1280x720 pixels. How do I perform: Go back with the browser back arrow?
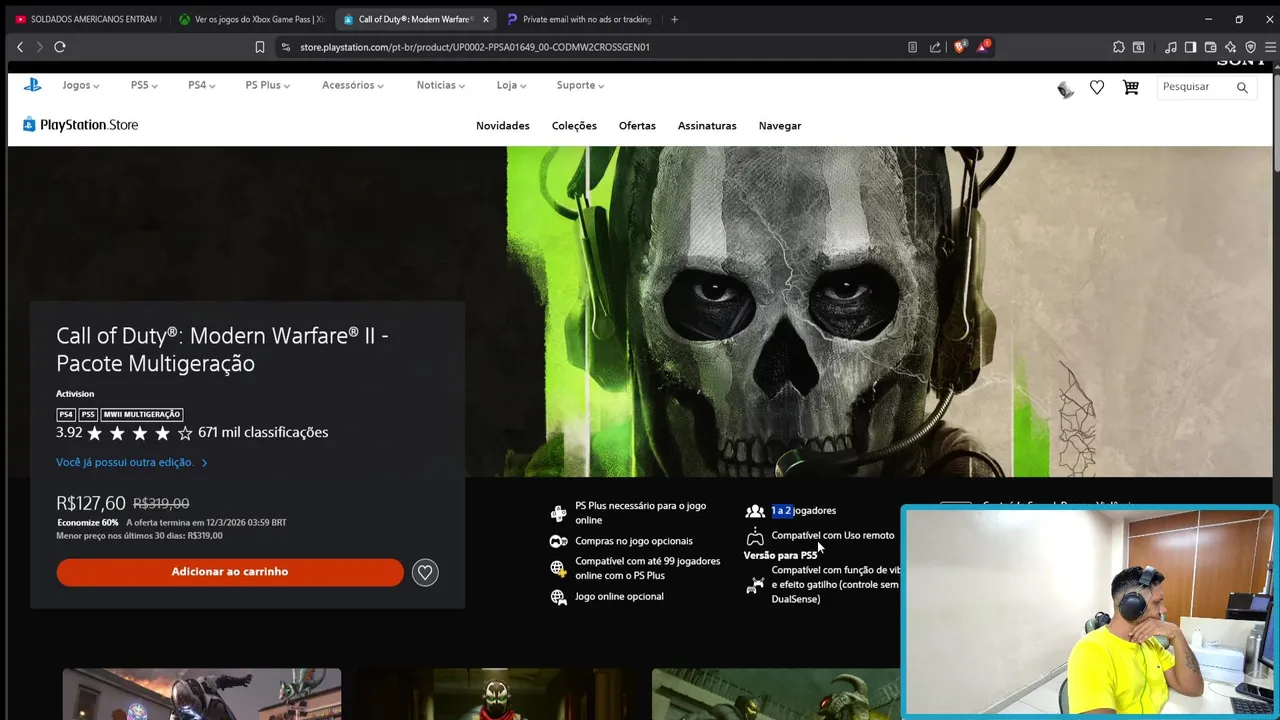coord(20,47)
